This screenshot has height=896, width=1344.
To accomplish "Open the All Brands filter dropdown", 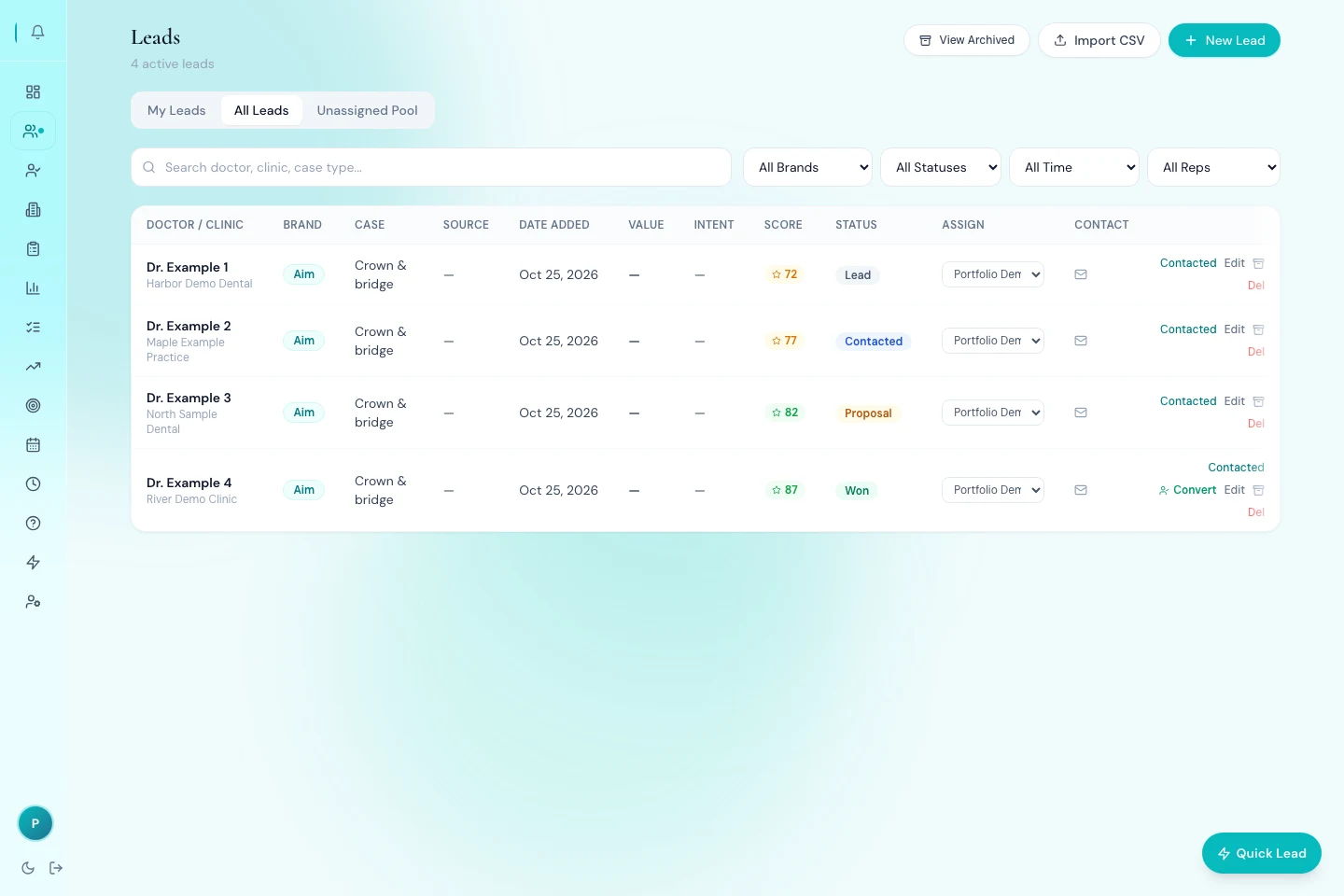I will (807, 167).
